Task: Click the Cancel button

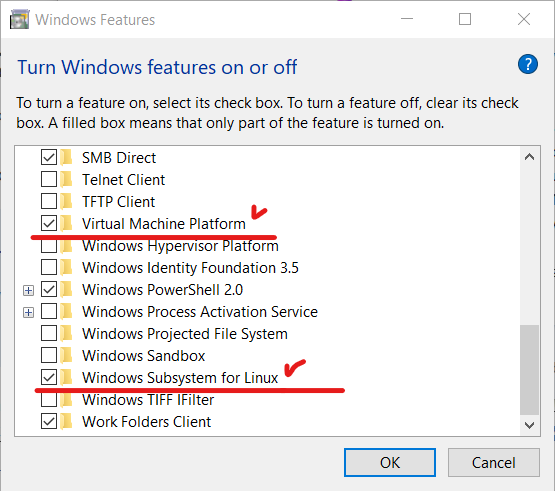Action: (494, 462)
